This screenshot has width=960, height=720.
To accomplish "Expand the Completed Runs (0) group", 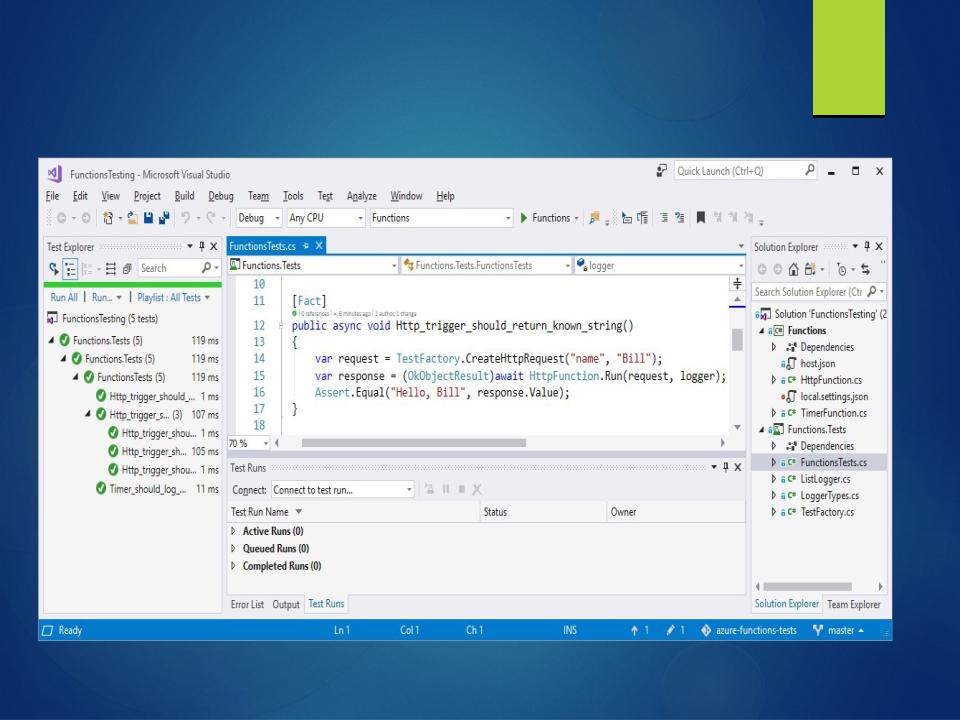I will coord(233,566).
